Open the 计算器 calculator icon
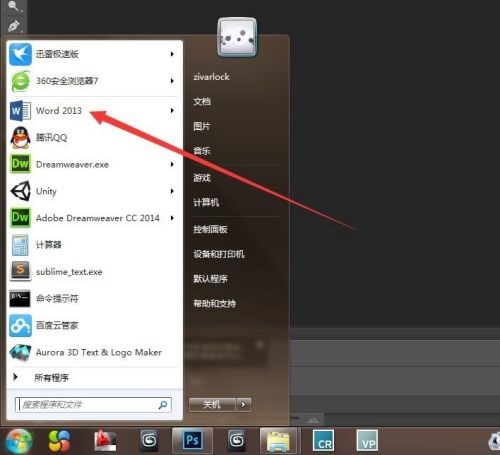This screenshot has height=455, width=500. (20, 245)
